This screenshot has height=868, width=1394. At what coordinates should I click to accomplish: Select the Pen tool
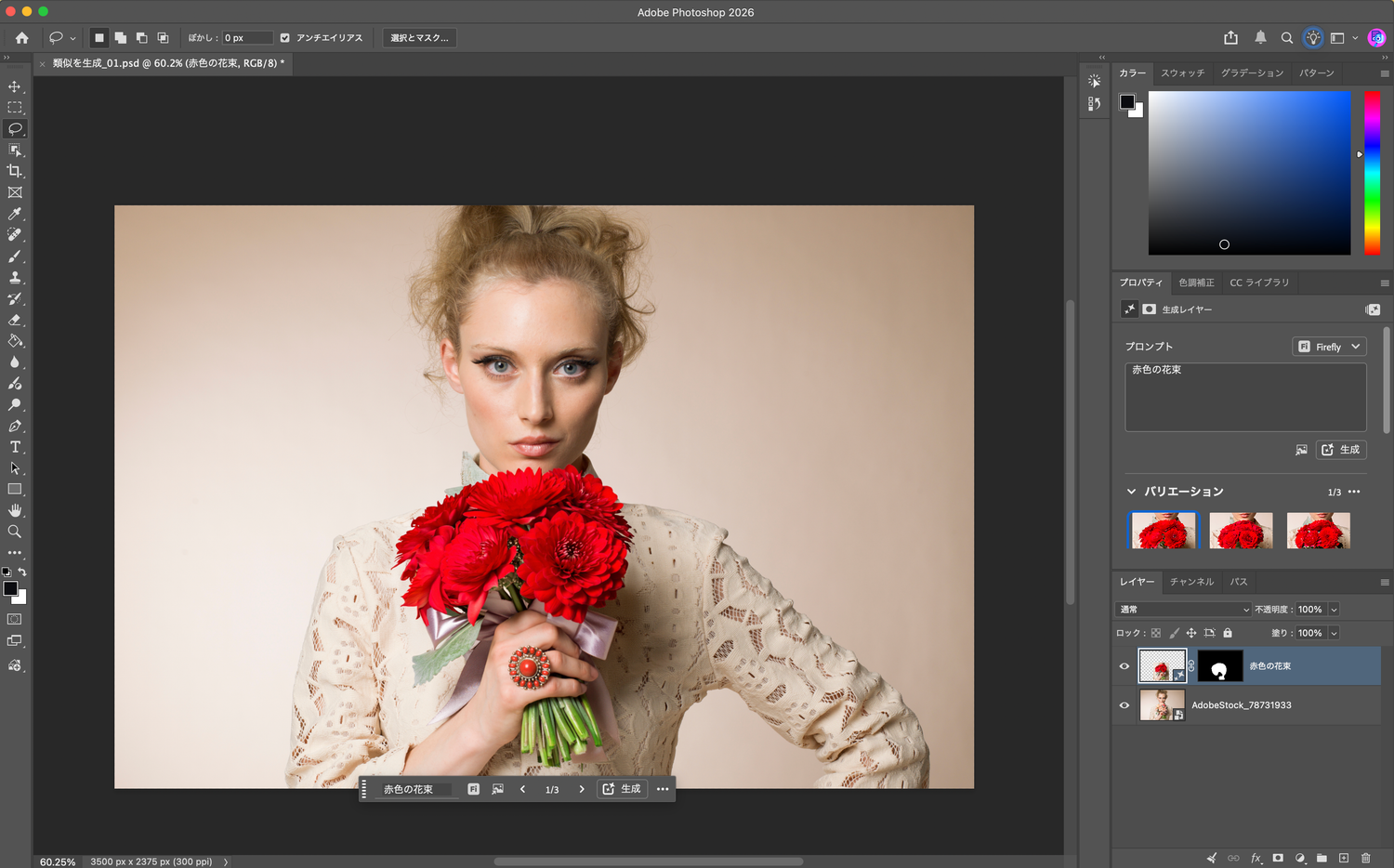point(15,427)
